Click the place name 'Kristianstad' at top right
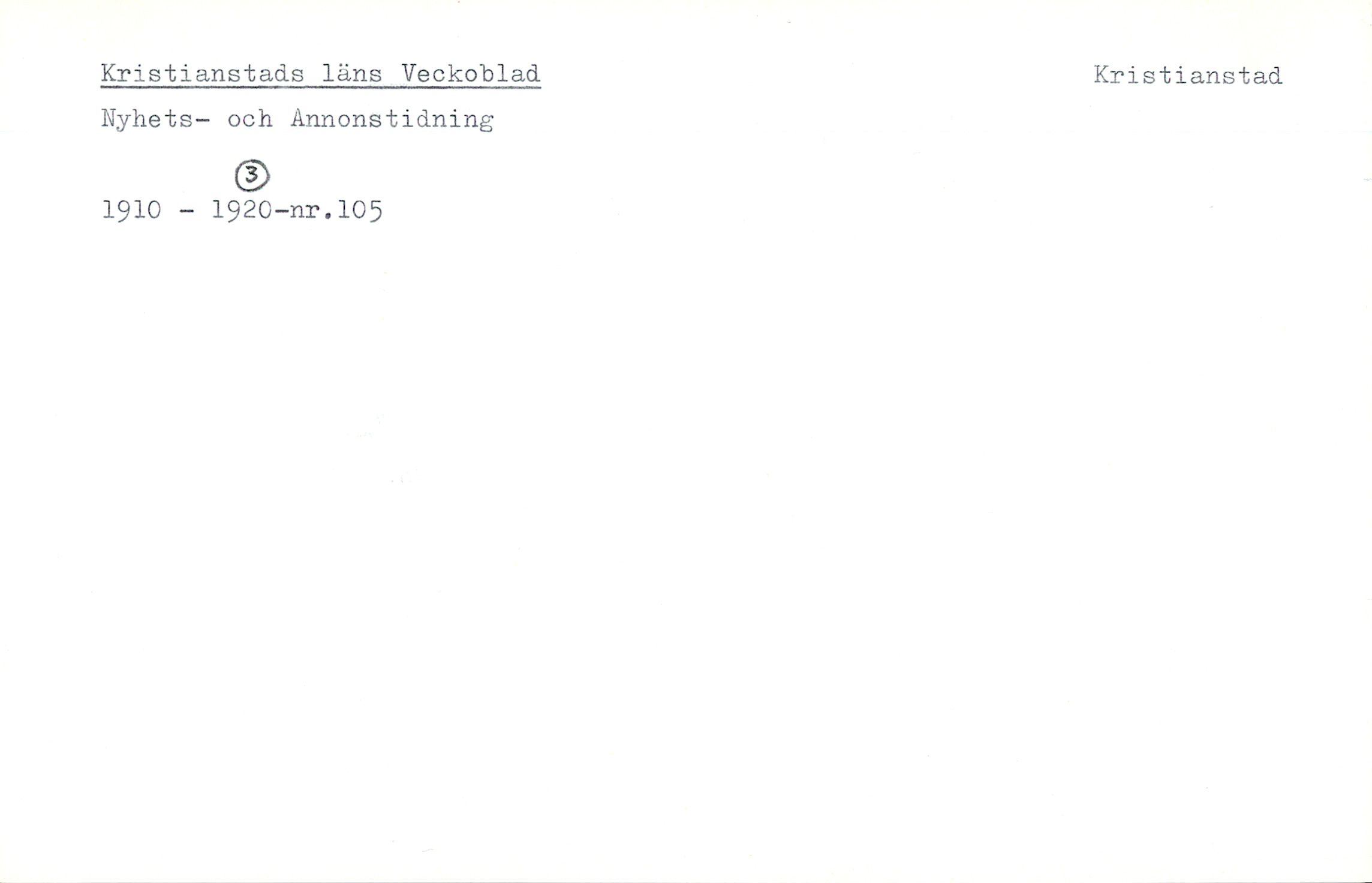 1188,76
